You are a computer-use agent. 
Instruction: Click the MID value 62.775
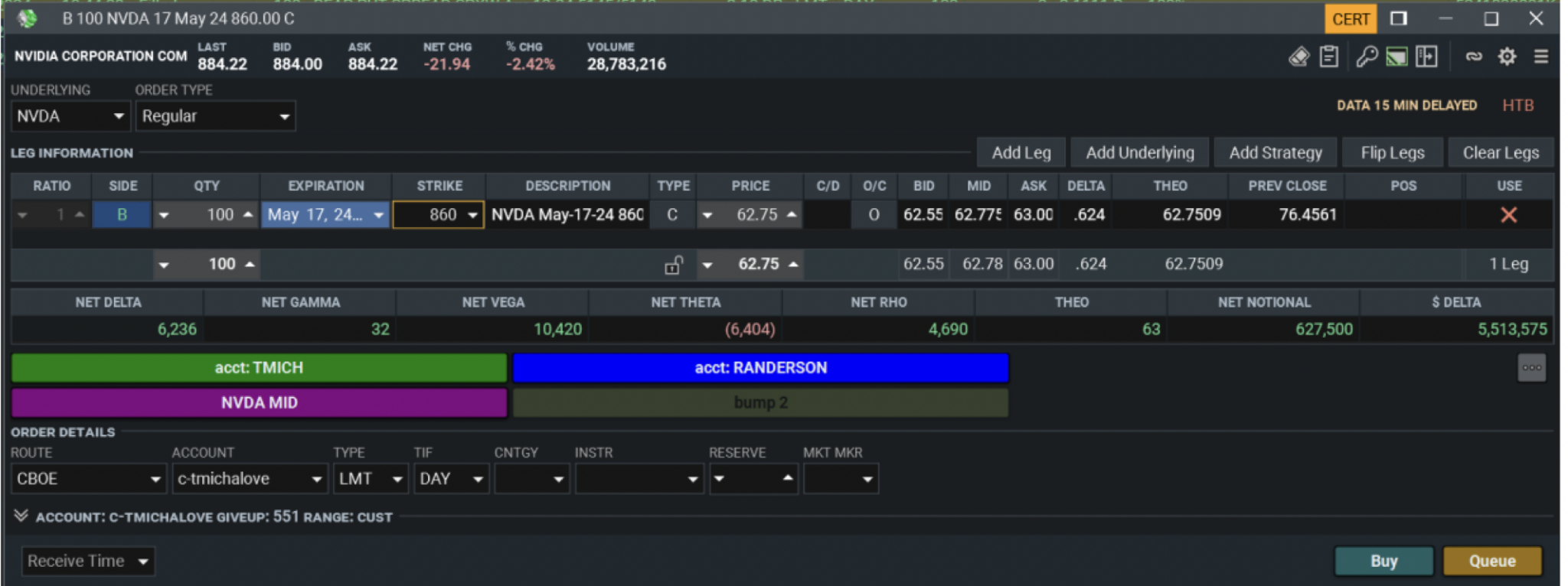pyautogui.click(x=978, y=215)
